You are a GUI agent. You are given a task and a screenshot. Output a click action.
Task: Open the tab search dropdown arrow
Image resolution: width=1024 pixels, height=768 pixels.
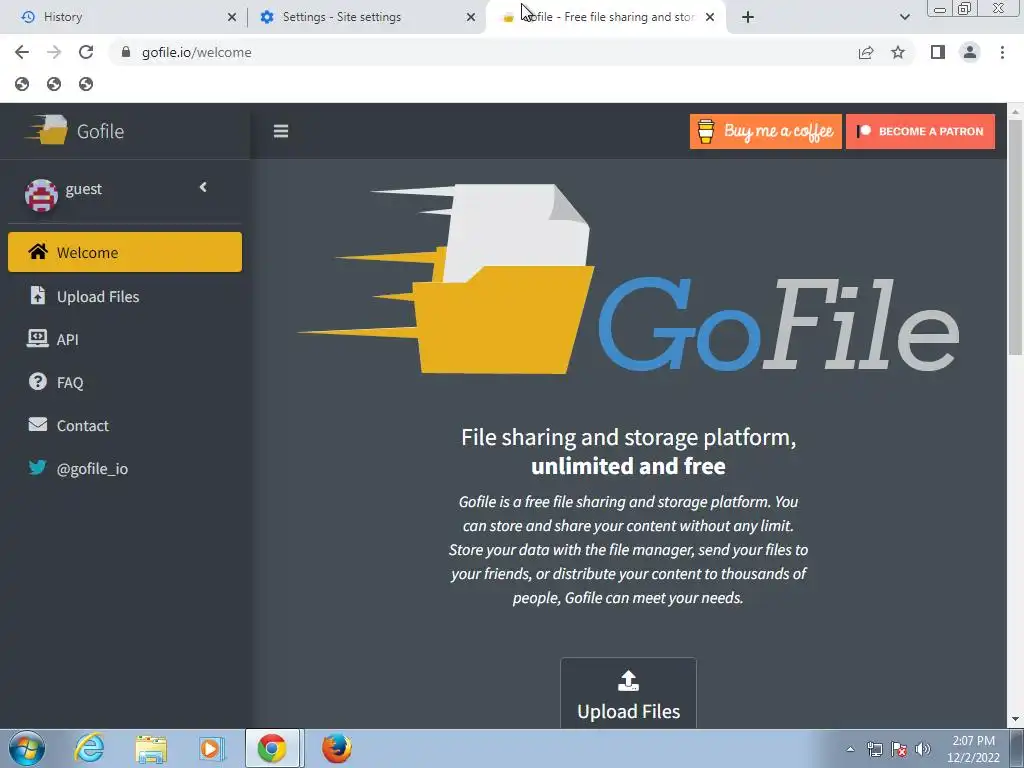[904, 17]
